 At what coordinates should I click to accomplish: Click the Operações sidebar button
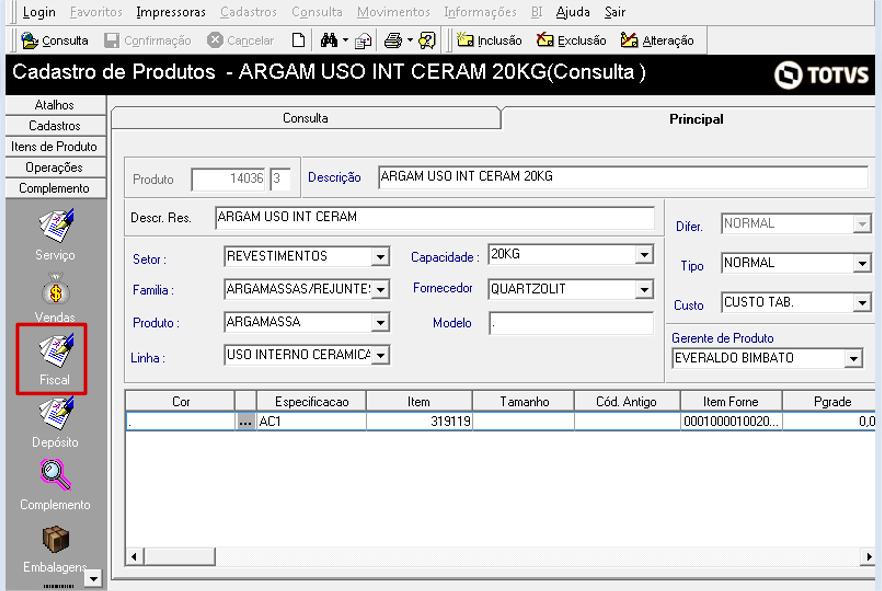55,168
